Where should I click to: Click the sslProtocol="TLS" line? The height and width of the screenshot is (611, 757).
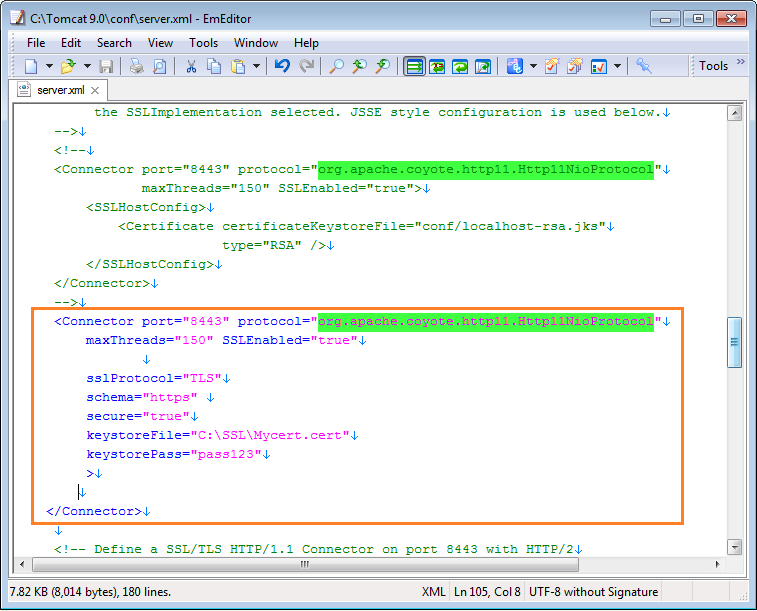point(154,378)
